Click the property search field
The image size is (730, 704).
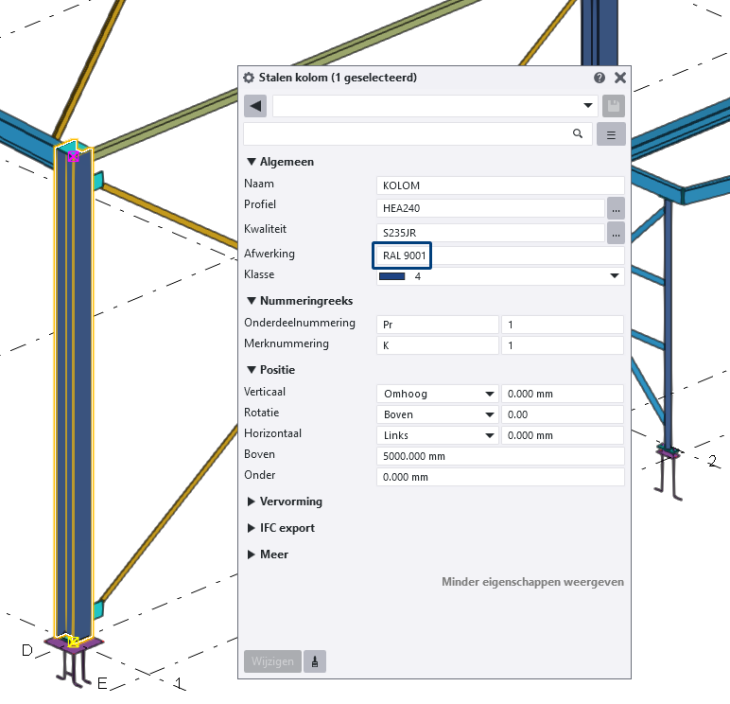click(417, 134)
